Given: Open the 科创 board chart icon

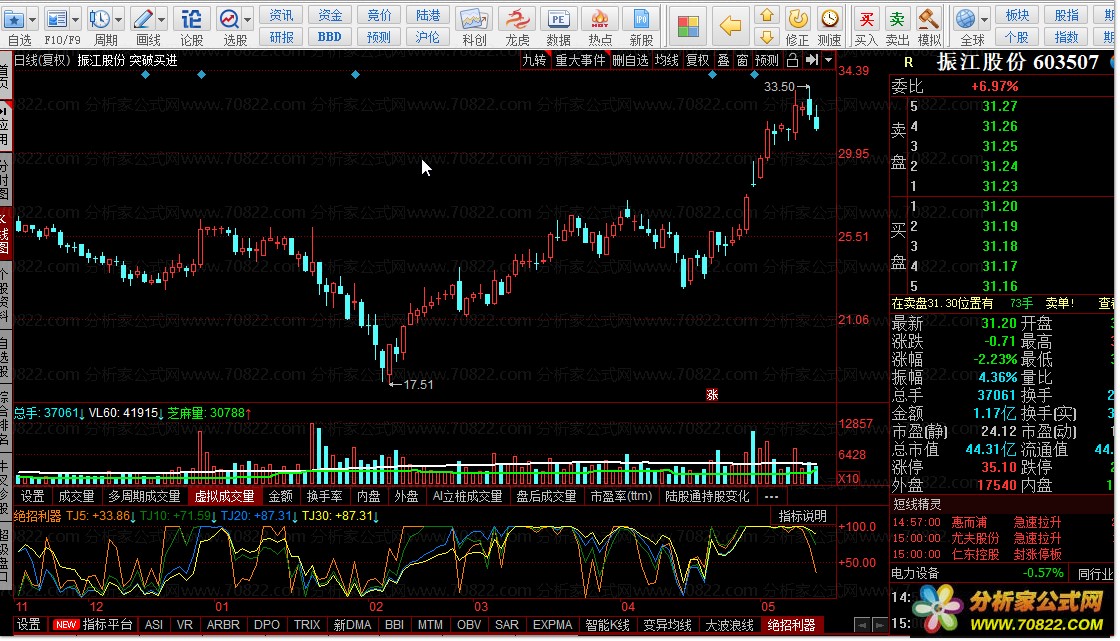Looking at the screenshot, I should (474, 19).
